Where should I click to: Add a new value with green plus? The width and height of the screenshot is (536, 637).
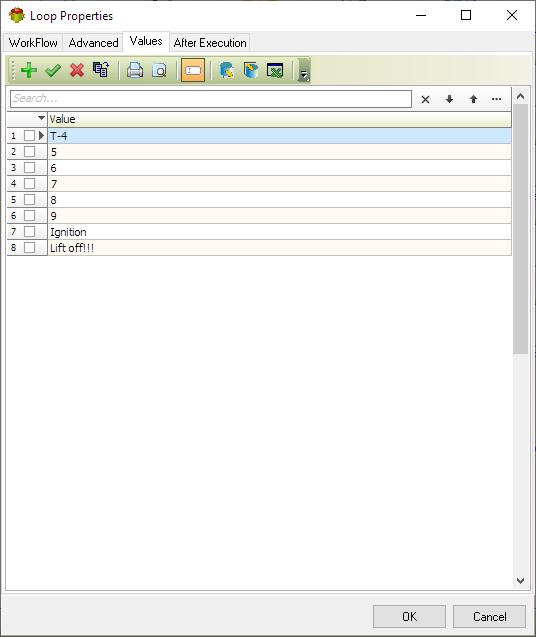pyautogui.click(x=28, y=70)
